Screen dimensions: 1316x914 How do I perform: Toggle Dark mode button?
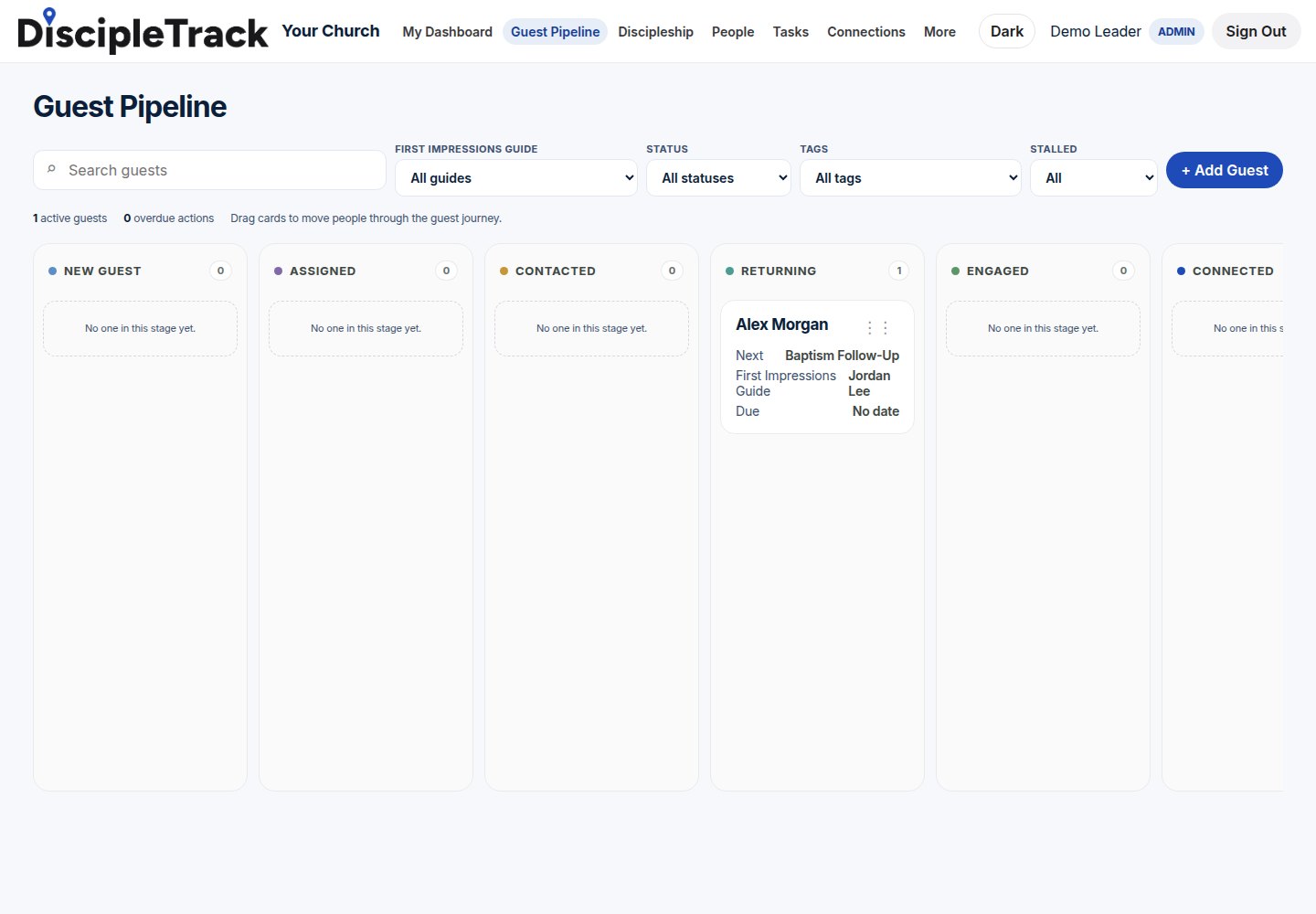coord(1006,31)
